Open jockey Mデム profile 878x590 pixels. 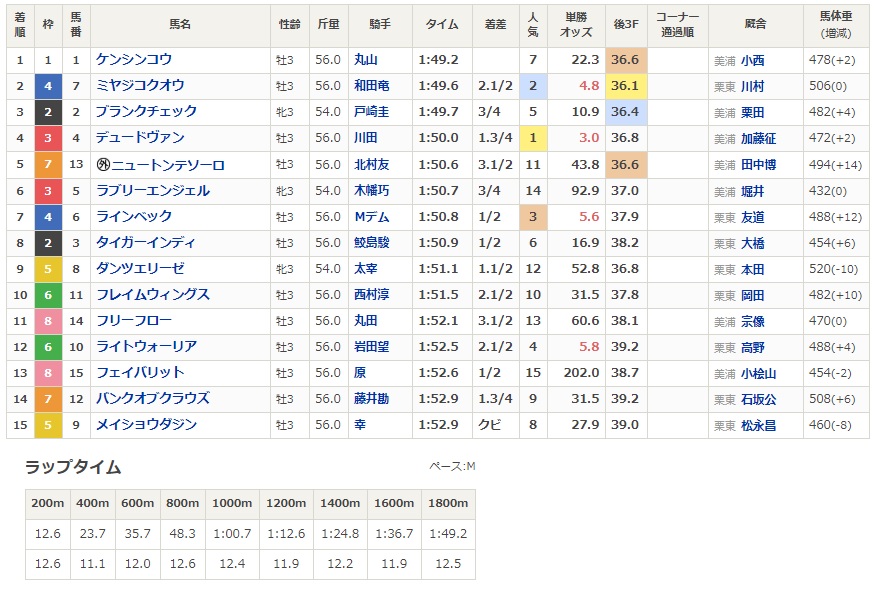pos(371,217)
